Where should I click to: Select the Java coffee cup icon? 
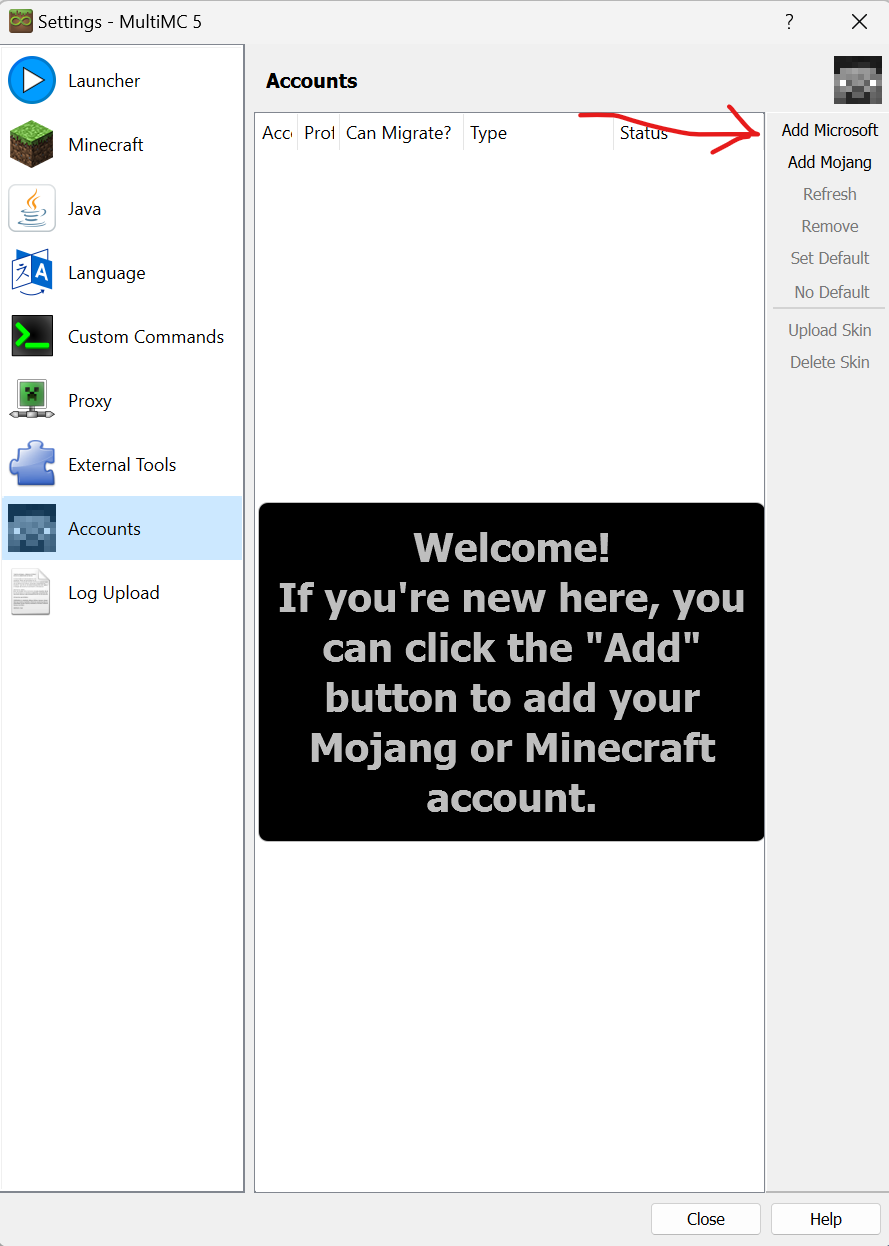click(x=32, y=209)
